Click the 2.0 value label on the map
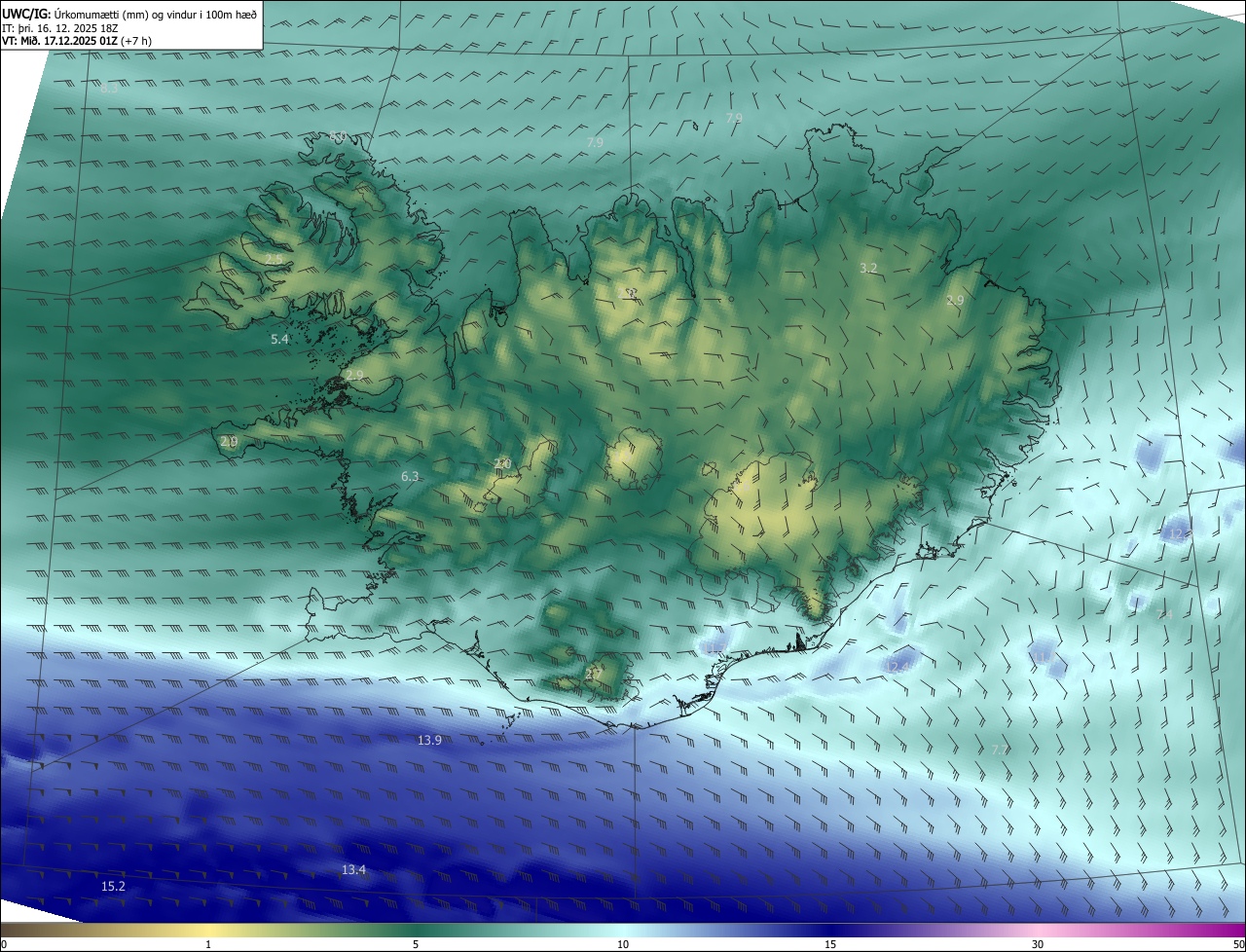This screenshot has width=1246, height=952. pos(502,463)
